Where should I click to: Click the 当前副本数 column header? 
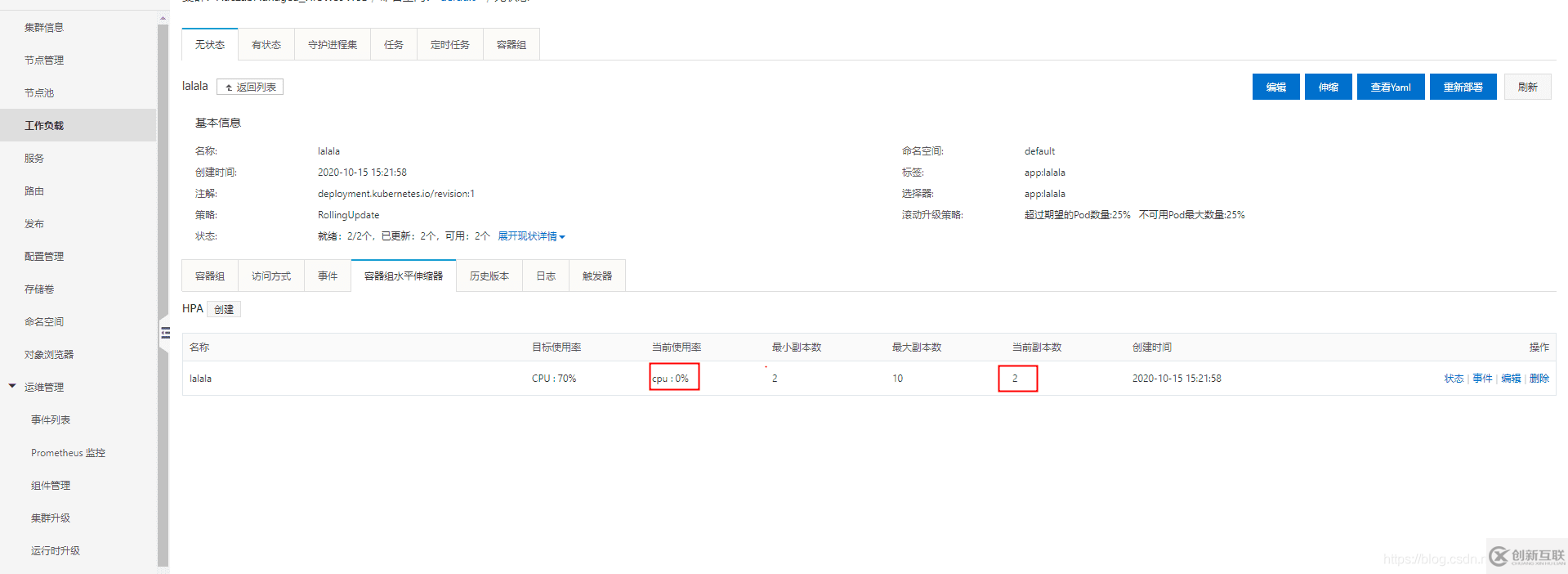click(1037, 348)
